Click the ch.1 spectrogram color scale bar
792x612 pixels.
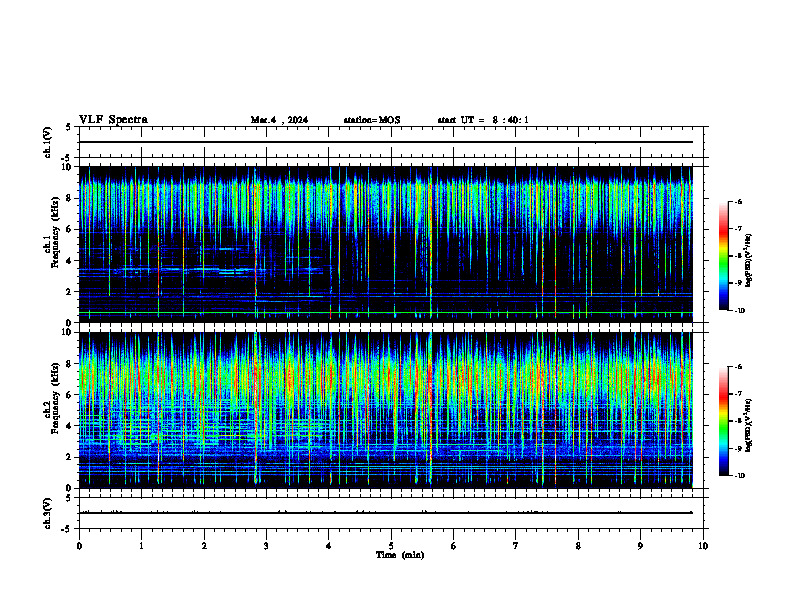(x=723, y=256)
